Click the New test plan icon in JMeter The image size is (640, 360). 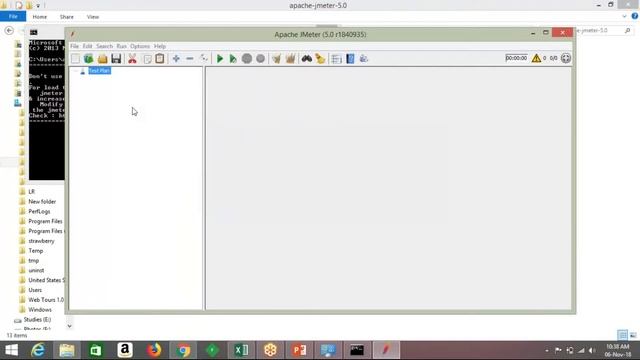[x=75, y=58]
